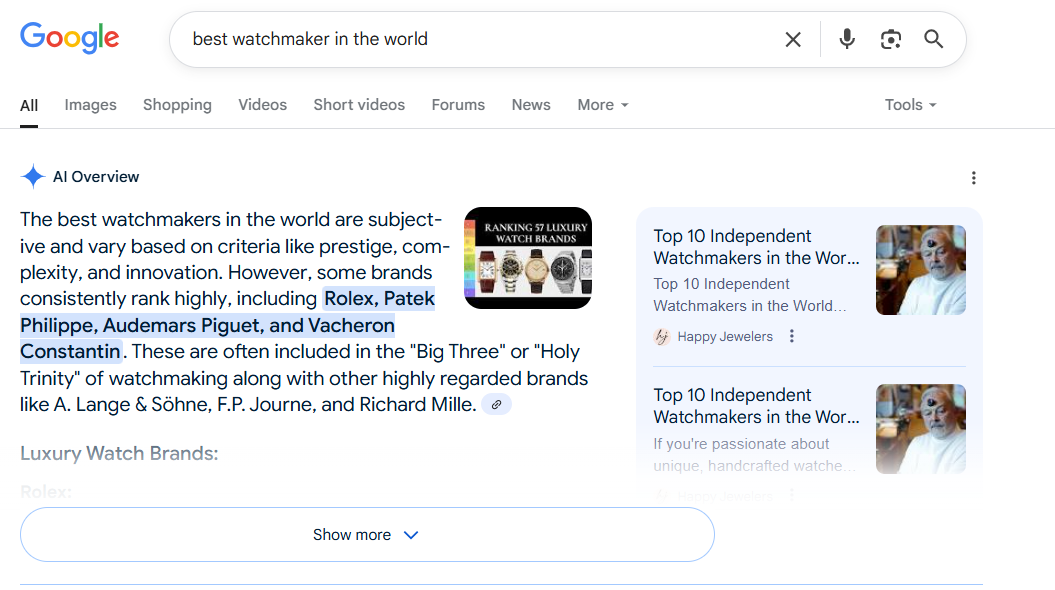Screen dimensions: 1055x590
Task: Click the Happy Jewelers favicon
Action: [x=662, y=336]
